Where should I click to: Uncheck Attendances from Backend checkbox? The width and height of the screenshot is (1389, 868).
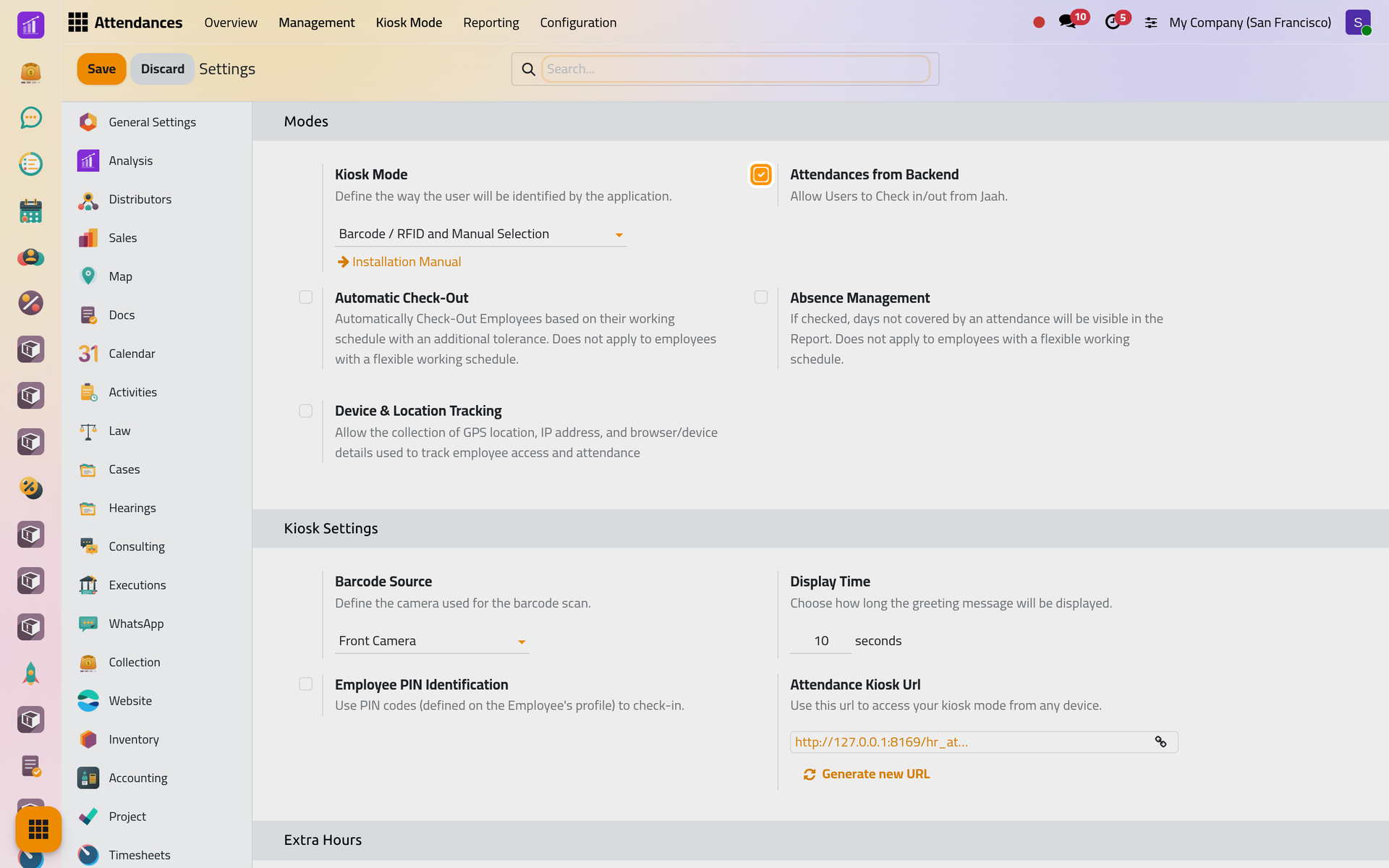coord(761,174)
